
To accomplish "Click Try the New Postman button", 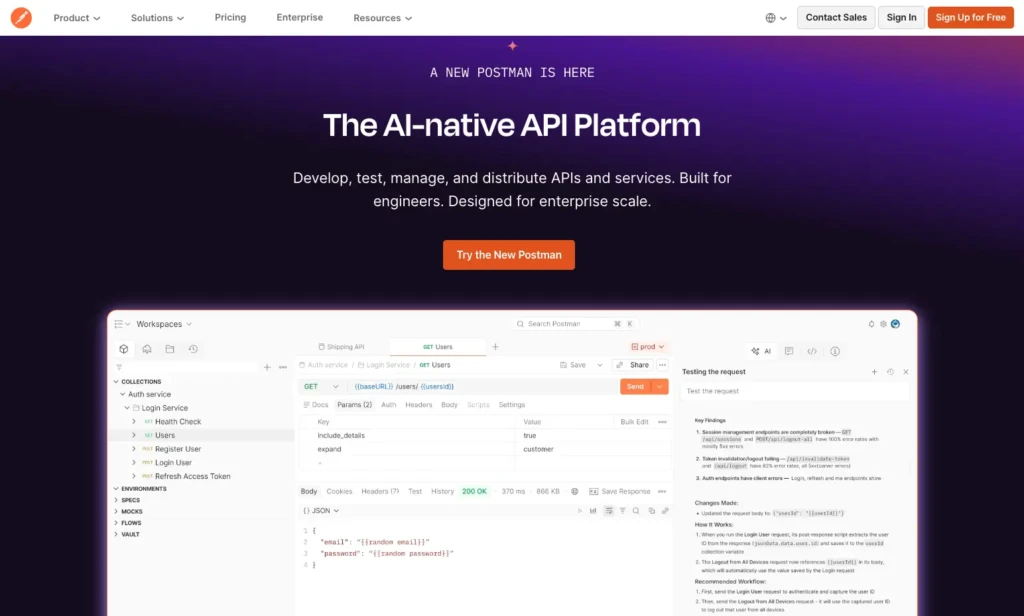I will pos(509,255).
